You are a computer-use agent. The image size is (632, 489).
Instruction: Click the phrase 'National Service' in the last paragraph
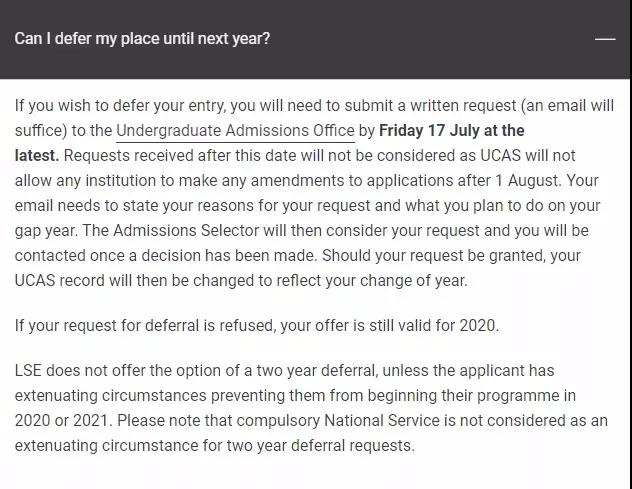[382, 420]
